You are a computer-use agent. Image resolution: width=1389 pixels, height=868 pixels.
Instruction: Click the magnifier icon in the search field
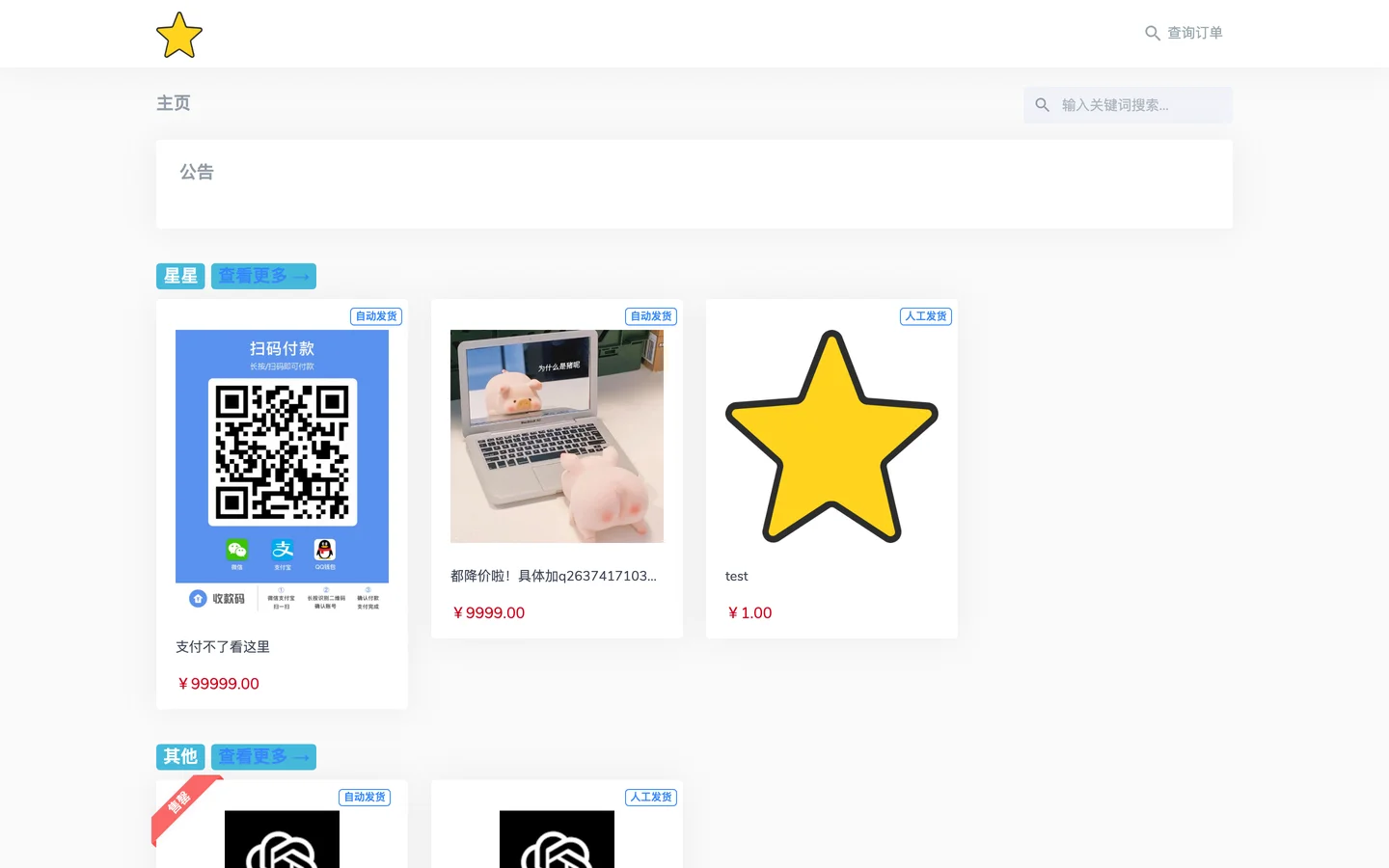tap(1043, 105)
